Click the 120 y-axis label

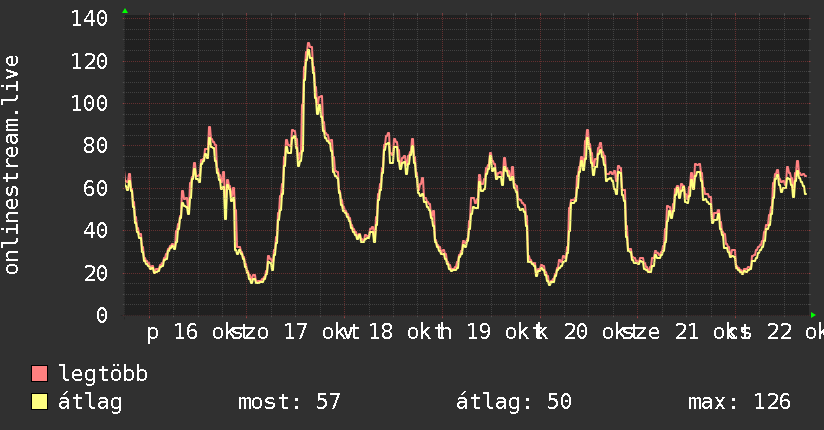tap(89, 62)
